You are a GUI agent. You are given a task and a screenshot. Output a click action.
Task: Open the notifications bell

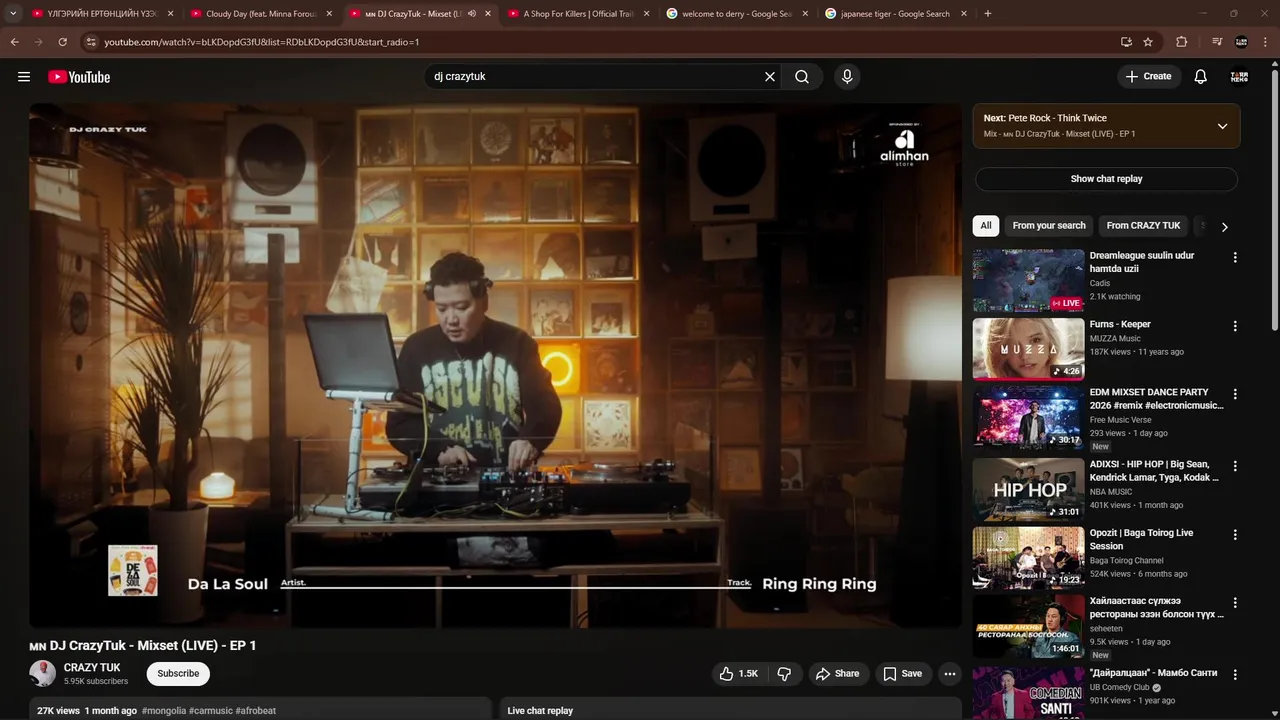(x=1201, y=77)
